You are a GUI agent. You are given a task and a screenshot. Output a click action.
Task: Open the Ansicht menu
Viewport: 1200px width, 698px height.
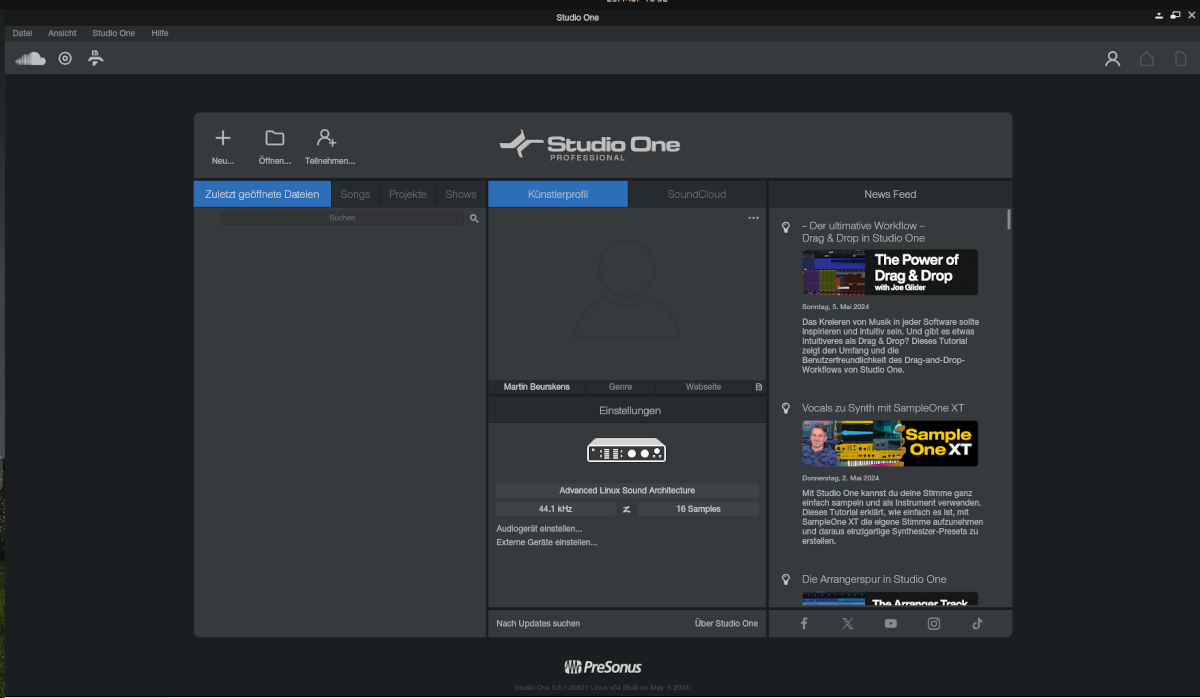click(62, 33)
